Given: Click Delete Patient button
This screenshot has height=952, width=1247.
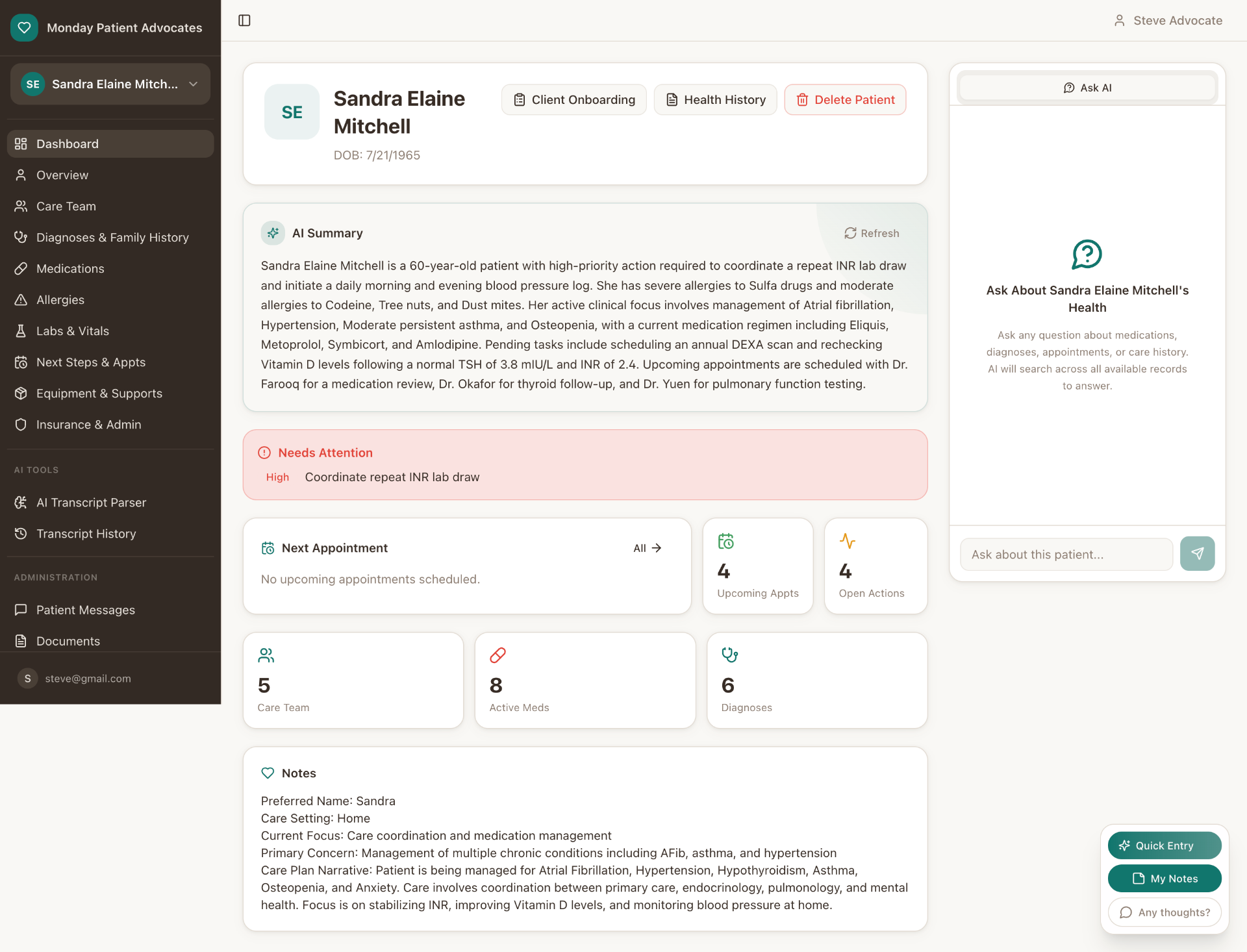Looking at the screenshot, I should [845, 99].
